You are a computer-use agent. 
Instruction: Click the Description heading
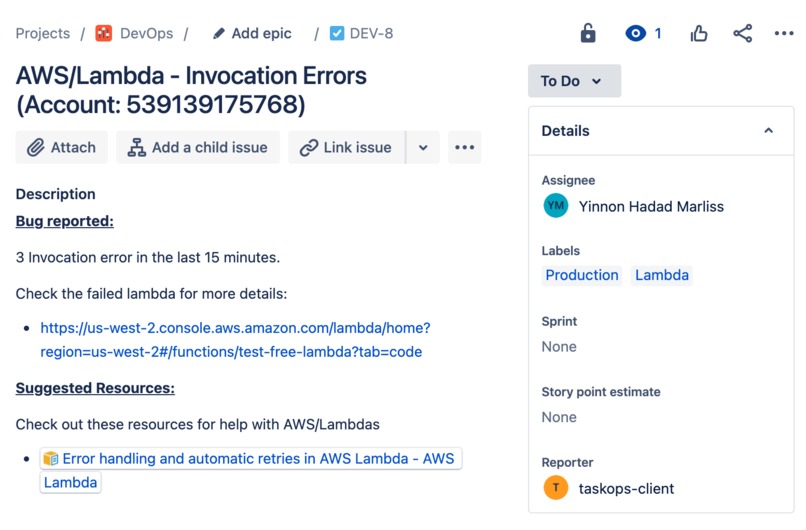click(x=56, y=194)
